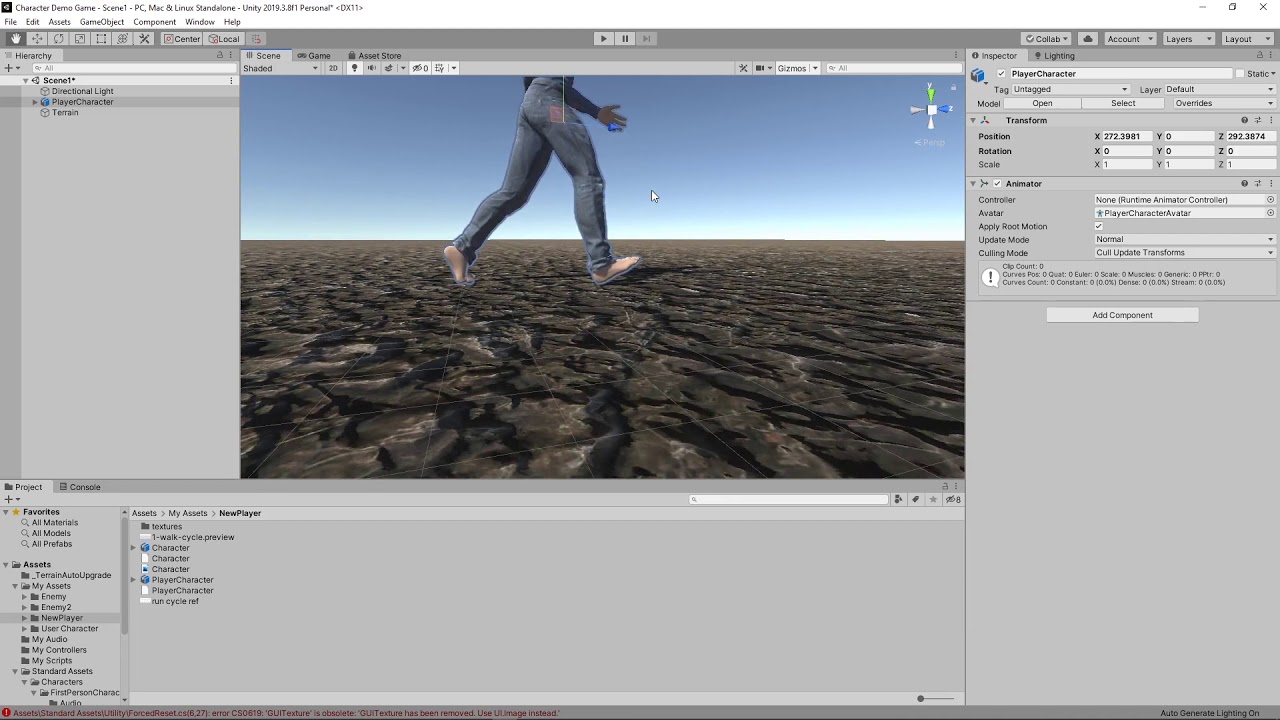Lock the Hierarchy panel with the padlock
Viewport: 1280px width, 720px height.
pyautogui.click(x=220, y=55)
